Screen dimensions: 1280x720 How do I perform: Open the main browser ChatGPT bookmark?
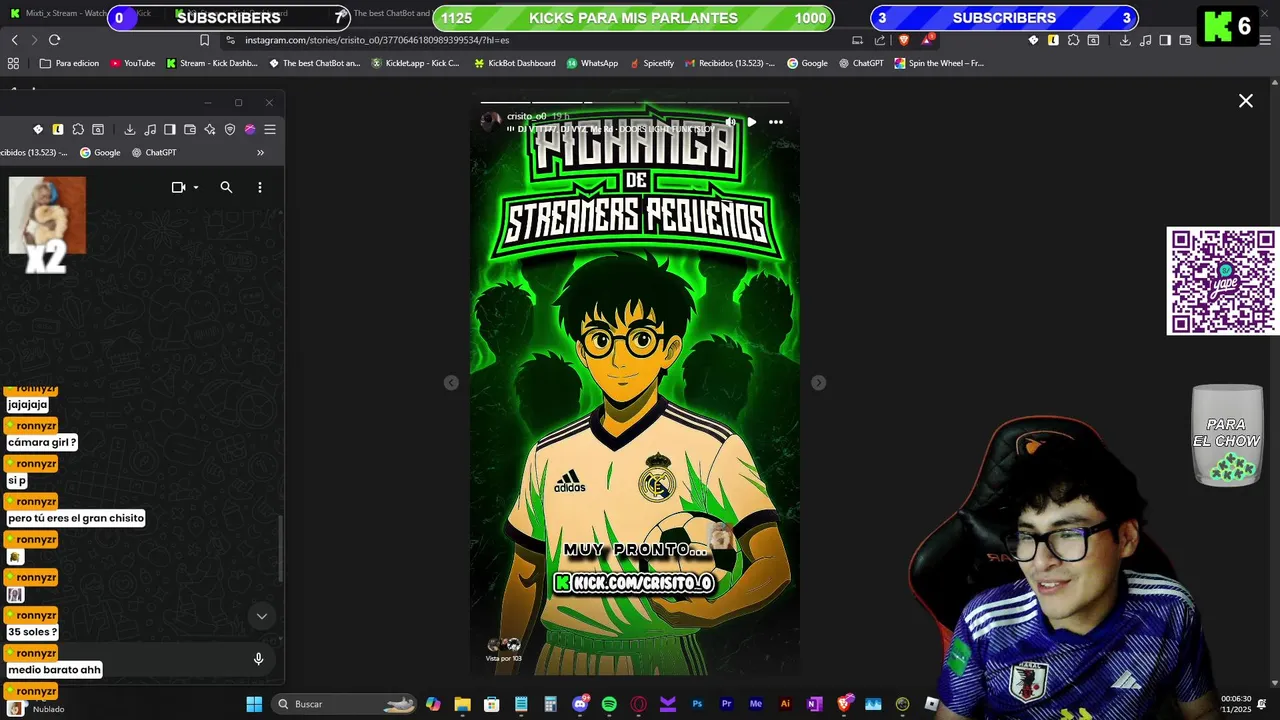(861, 63)
